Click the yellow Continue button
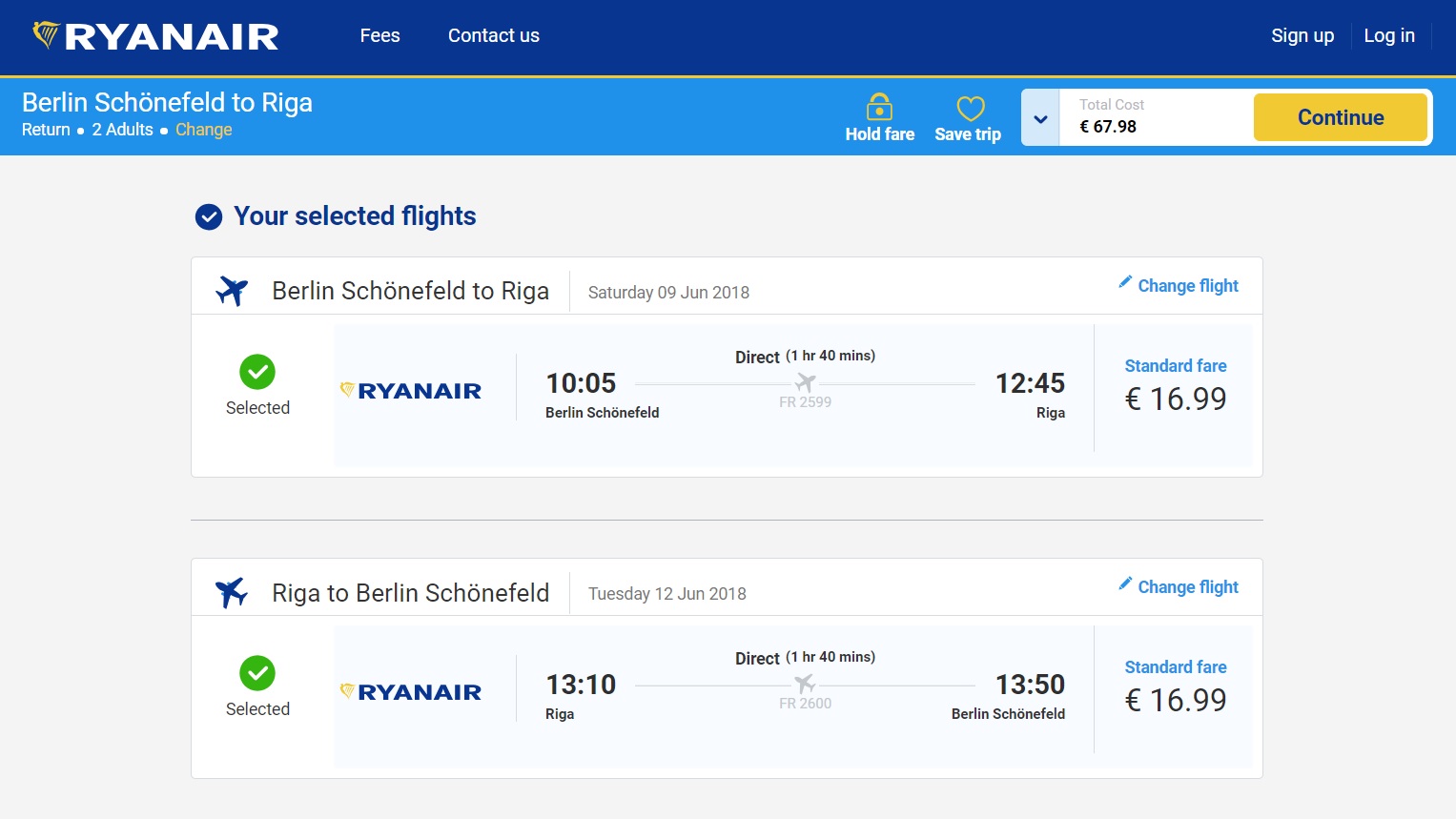The image size is (1456, 819). pos(1341,117)
